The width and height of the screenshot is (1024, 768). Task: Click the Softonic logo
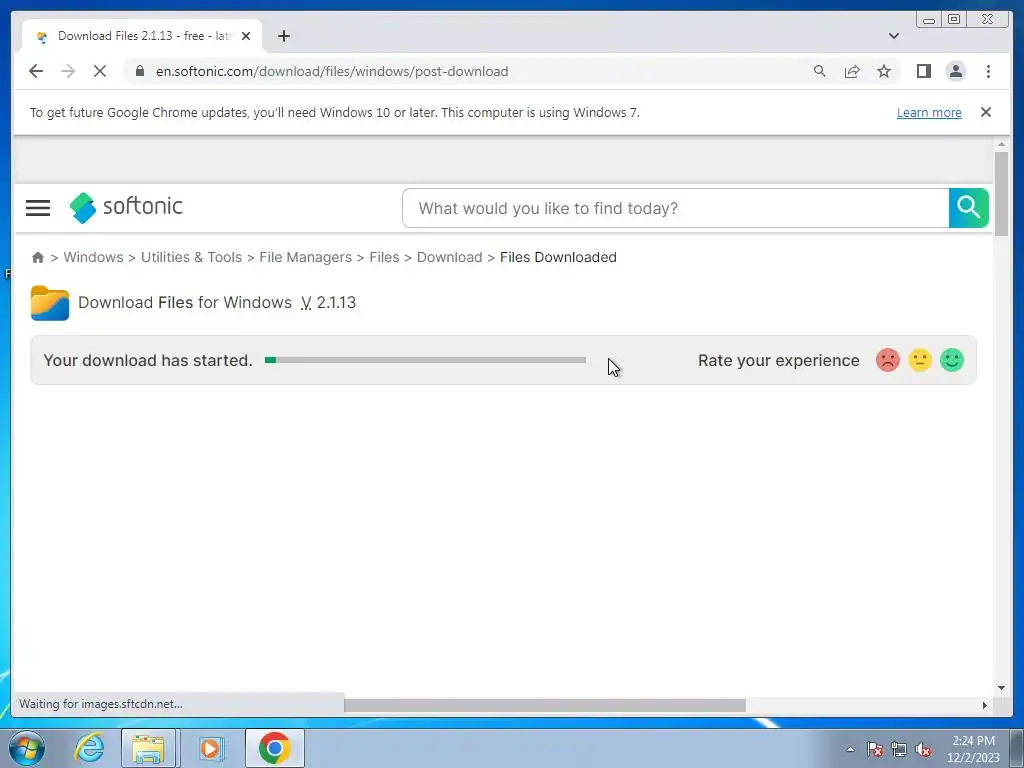coord(126,207)
